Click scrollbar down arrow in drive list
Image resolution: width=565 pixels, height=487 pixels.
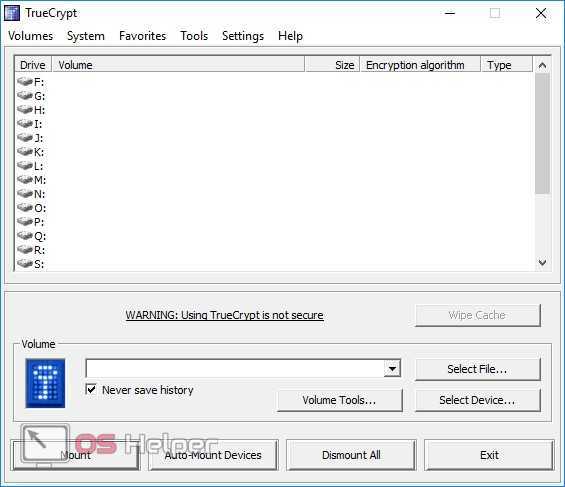(x=542, y=262)
